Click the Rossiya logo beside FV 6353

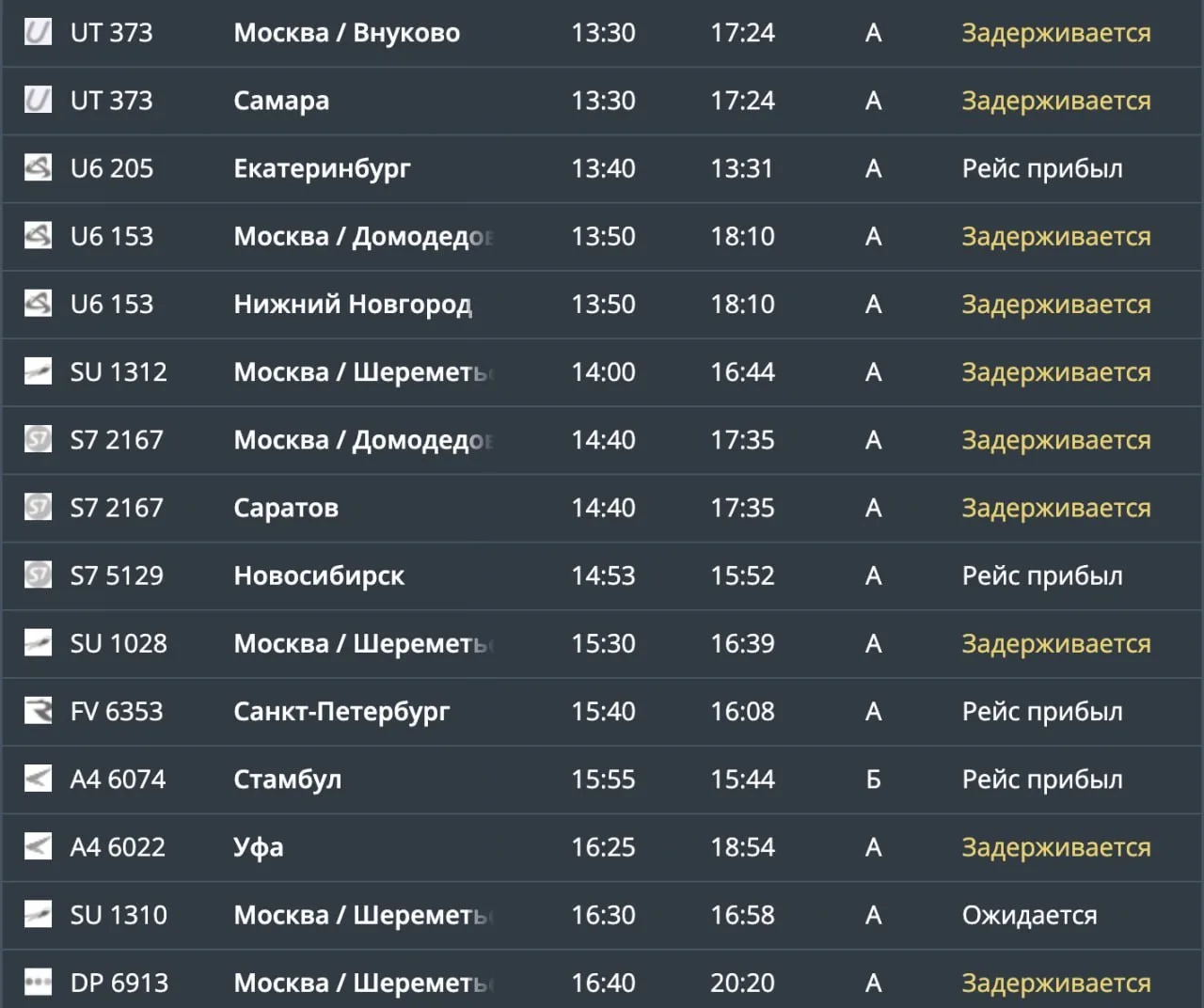(x=38, y=711)
